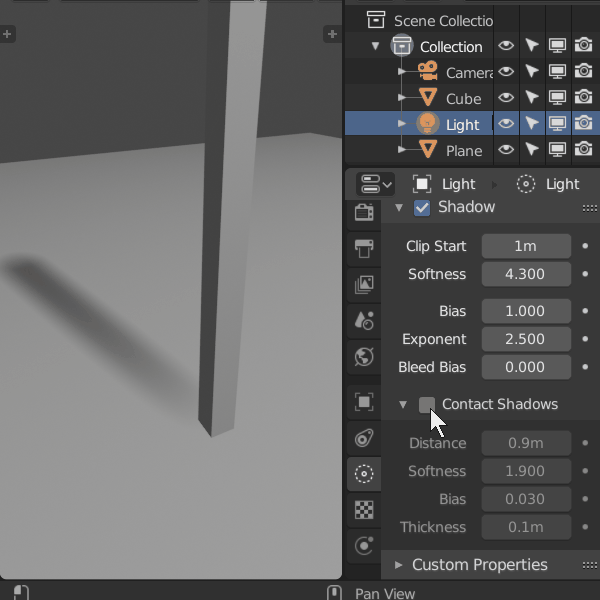Screen dimensions: 600x600
Task: Click the Light data icon in breadcrumb
Action: [526, 184]
